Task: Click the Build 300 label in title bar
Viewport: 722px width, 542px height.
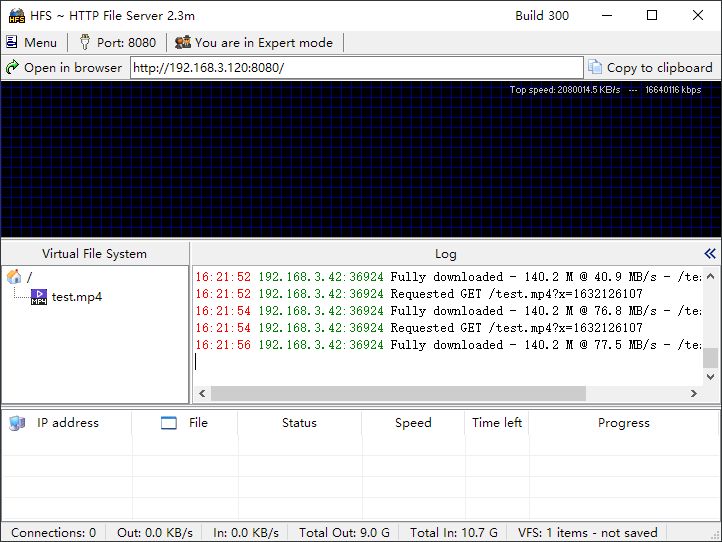Action: (x=542, y=16)
